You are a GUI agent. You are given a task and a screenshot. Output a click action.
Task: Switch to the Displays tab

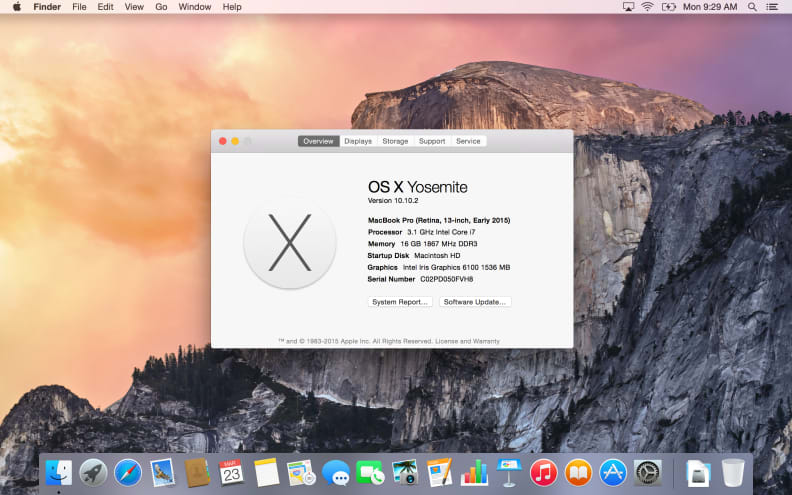point(358,141)
